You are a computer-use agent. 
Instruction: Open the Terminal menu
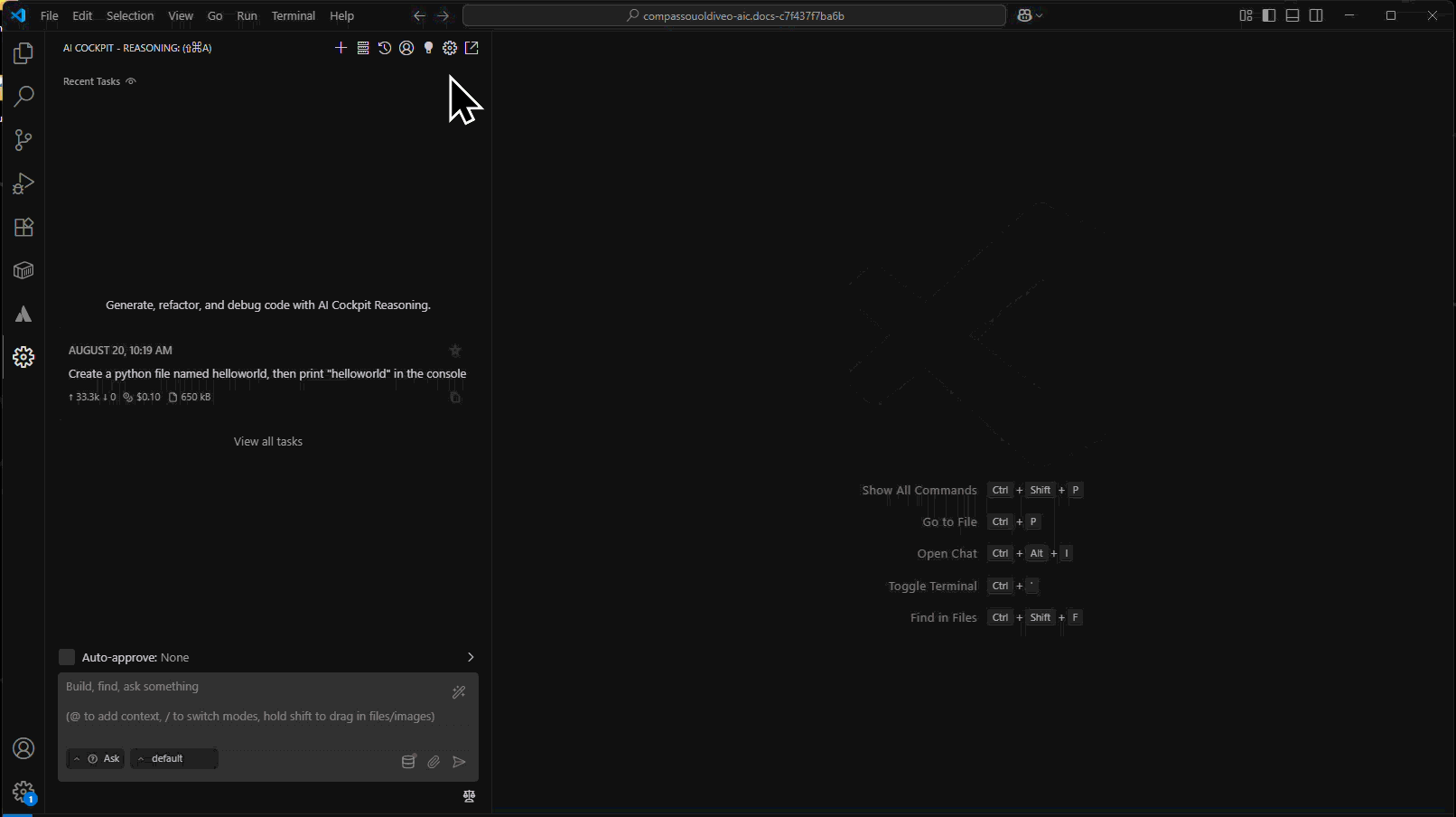click(294, 15)
